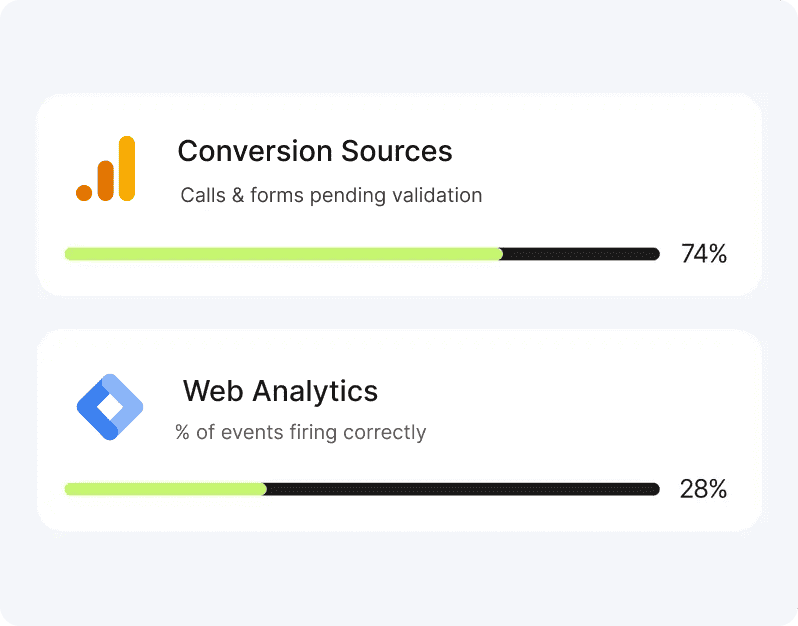Click green filled part of Web Analytics bar
Image resolution: width=798 pixels, height=626 pixels.
(x=165, y=489)
